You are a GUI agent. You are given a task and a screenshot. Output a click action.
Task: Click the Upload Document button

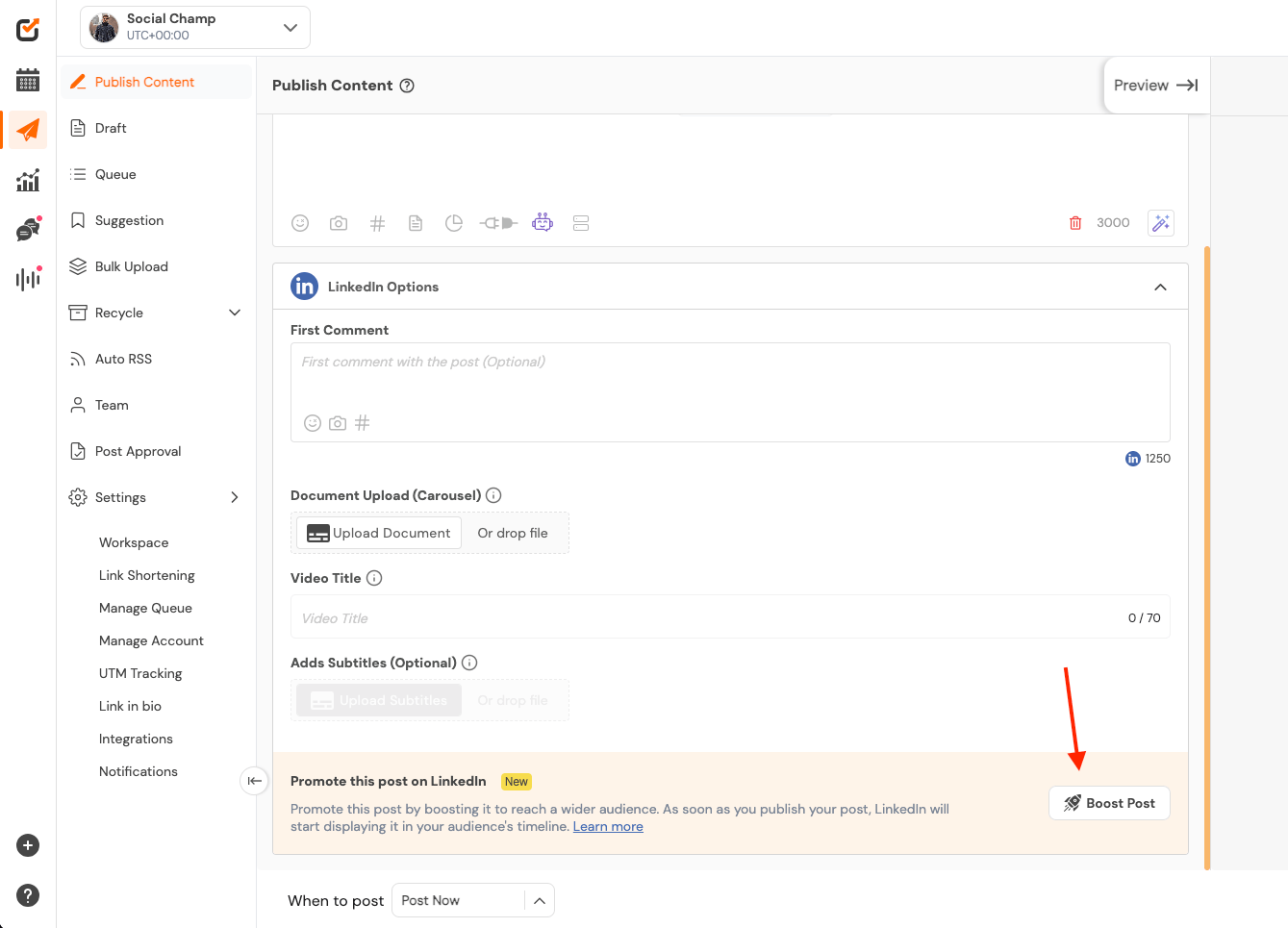click(379, 533)
